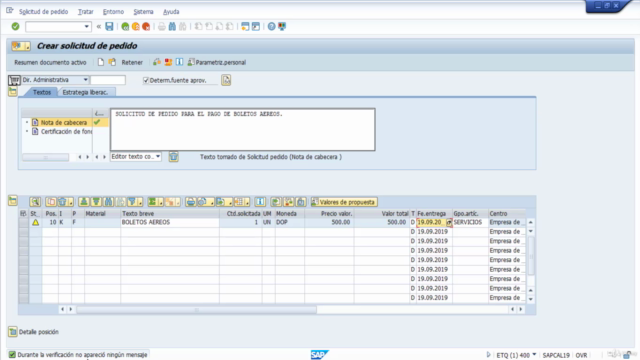Delete the note text with the trash icon
640x360 pixels.
click(x=173, y=157)
